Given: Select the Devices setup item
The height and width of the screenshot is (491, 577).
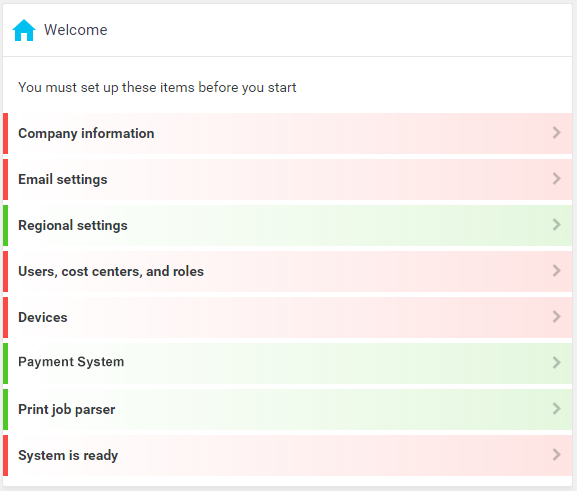Looking at the screenshot, I should (287, 317).
